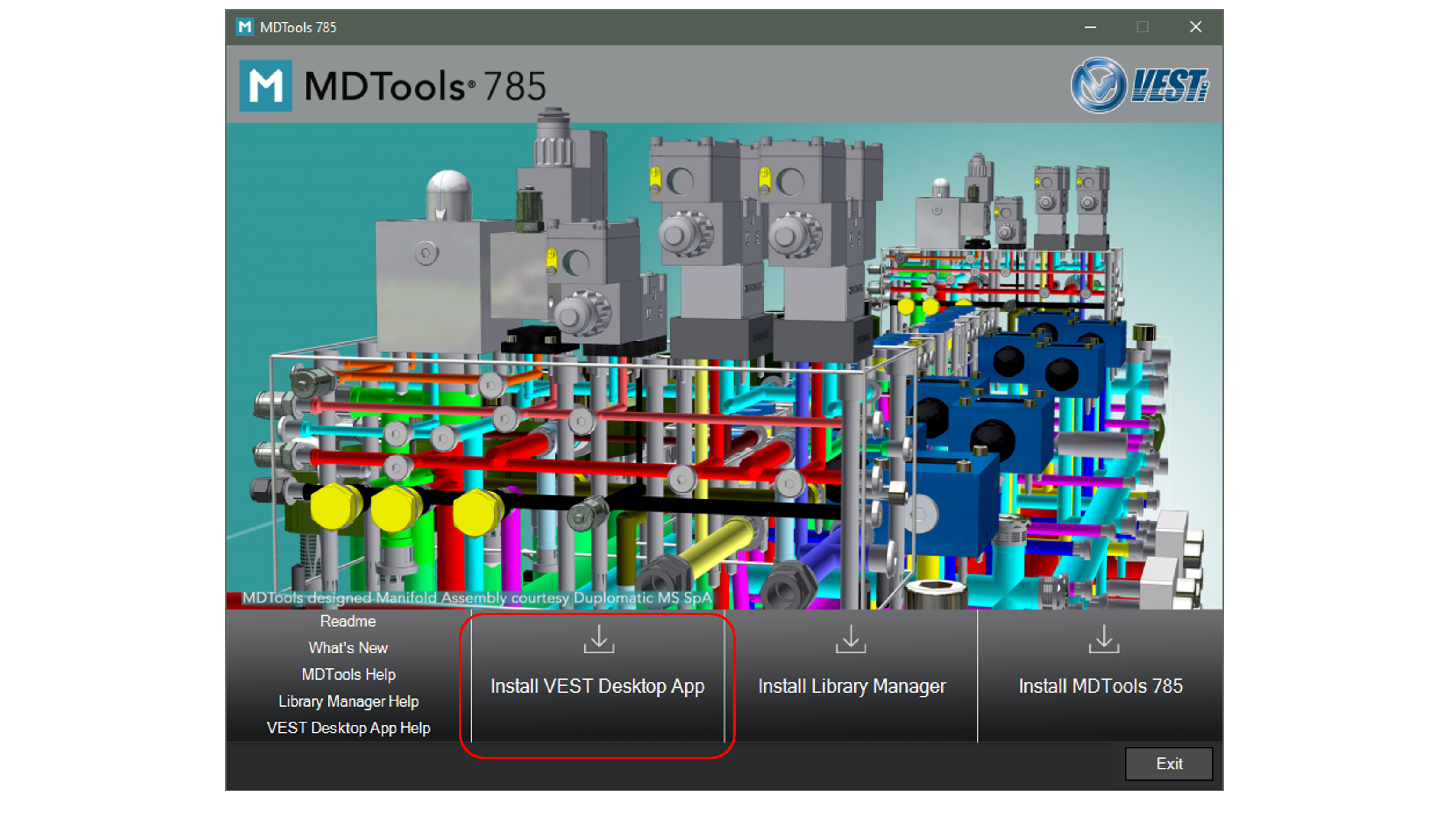Open VEST Desktop App Help
The image size is (1449, 840).
349,728
